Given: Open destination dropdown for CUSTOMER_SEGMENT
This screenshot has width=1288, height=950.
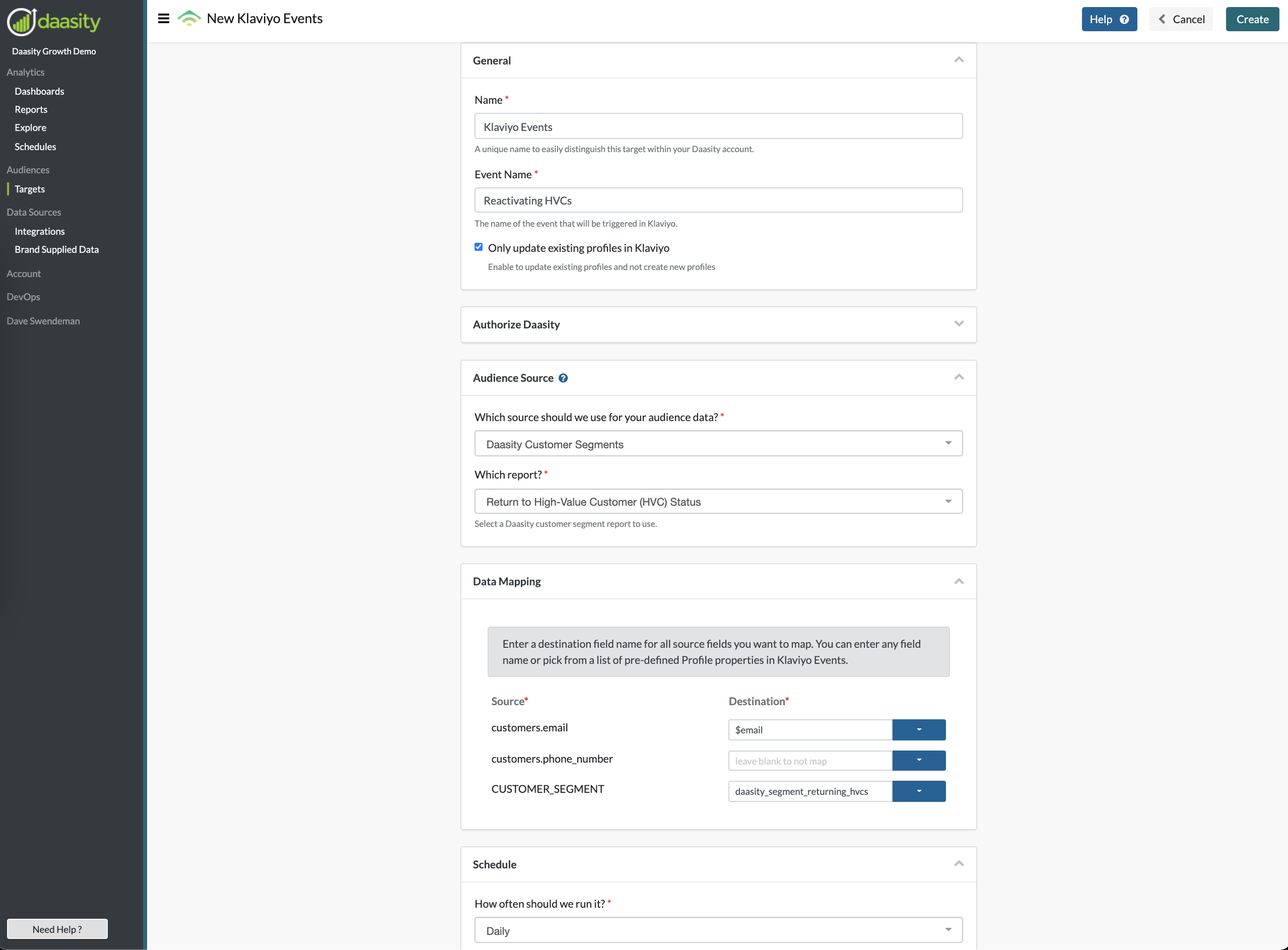Looking at the screenshot, I should pyautogui.click(x=919, y=791).
